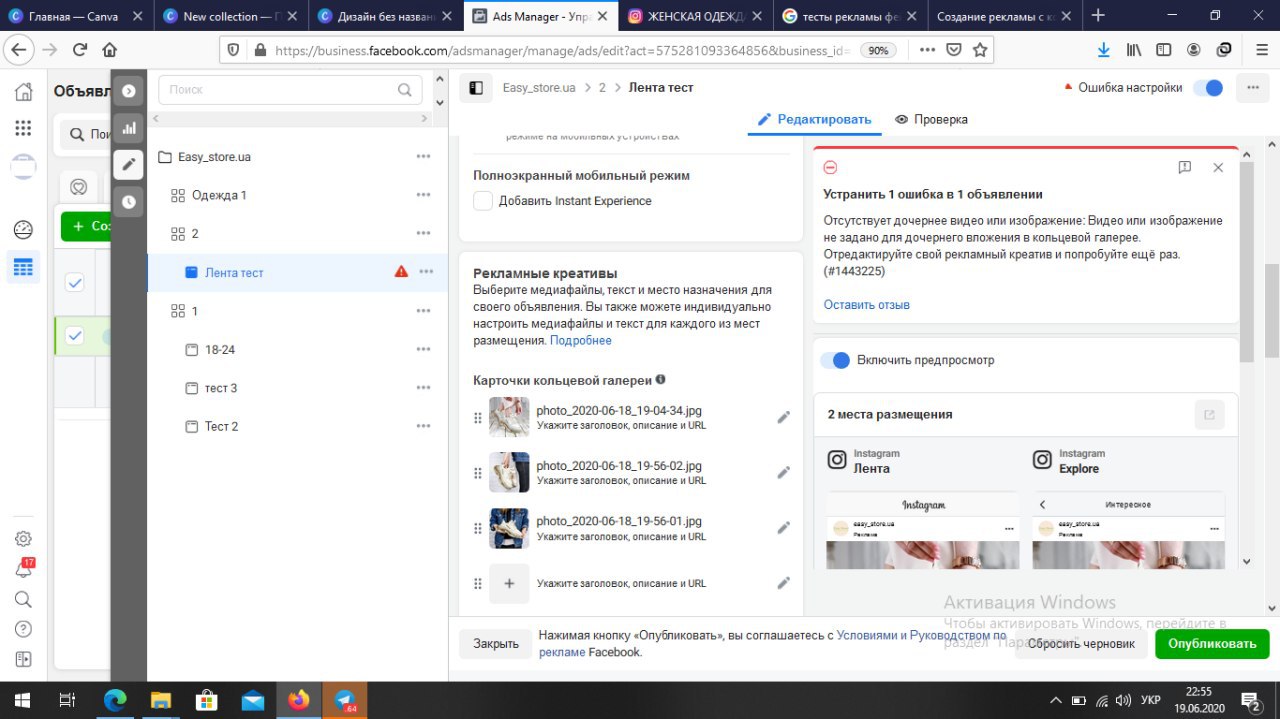Close the error notification panel
The height and width of the screenshot is (719, 1280).
1217,168
